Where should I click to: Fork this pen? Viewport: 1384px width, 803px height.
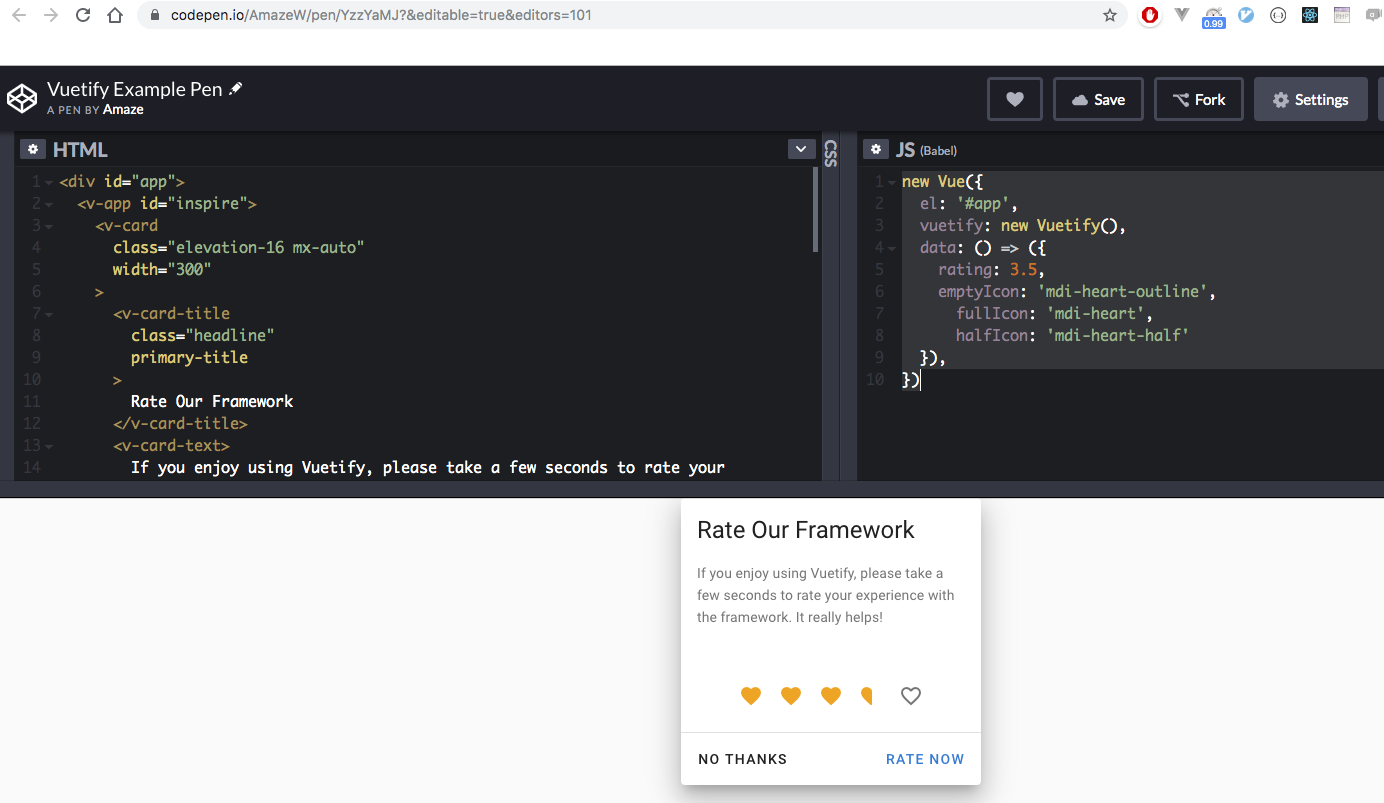coord(1199,99)
